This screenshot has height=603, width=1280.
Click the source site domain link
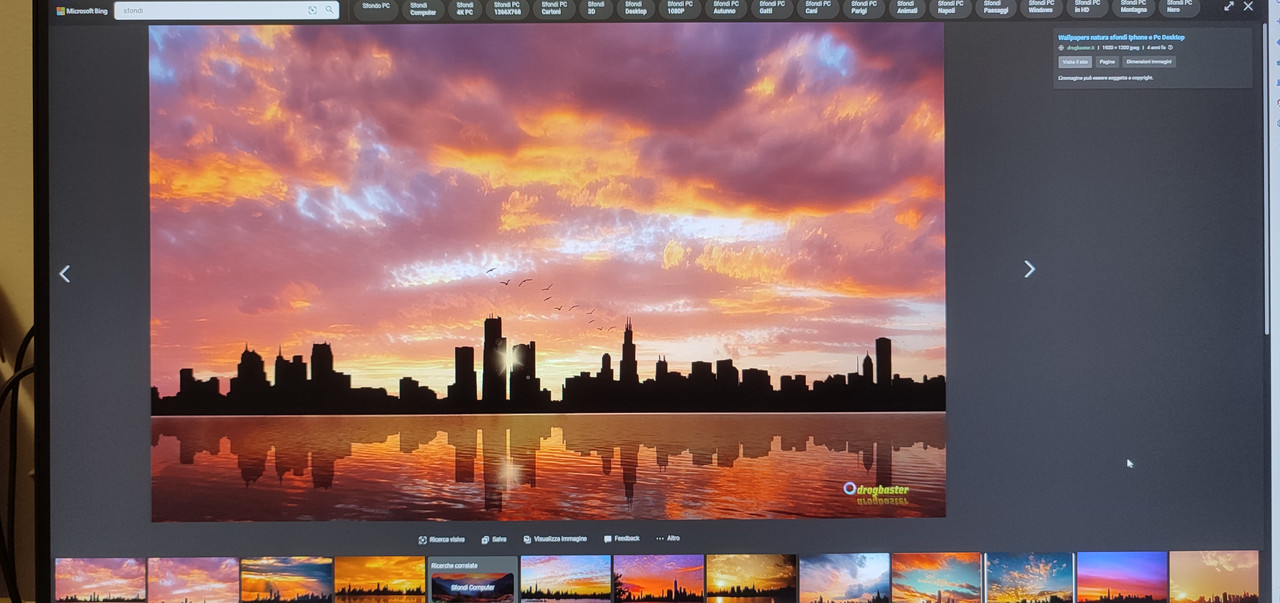point(1079,47)
